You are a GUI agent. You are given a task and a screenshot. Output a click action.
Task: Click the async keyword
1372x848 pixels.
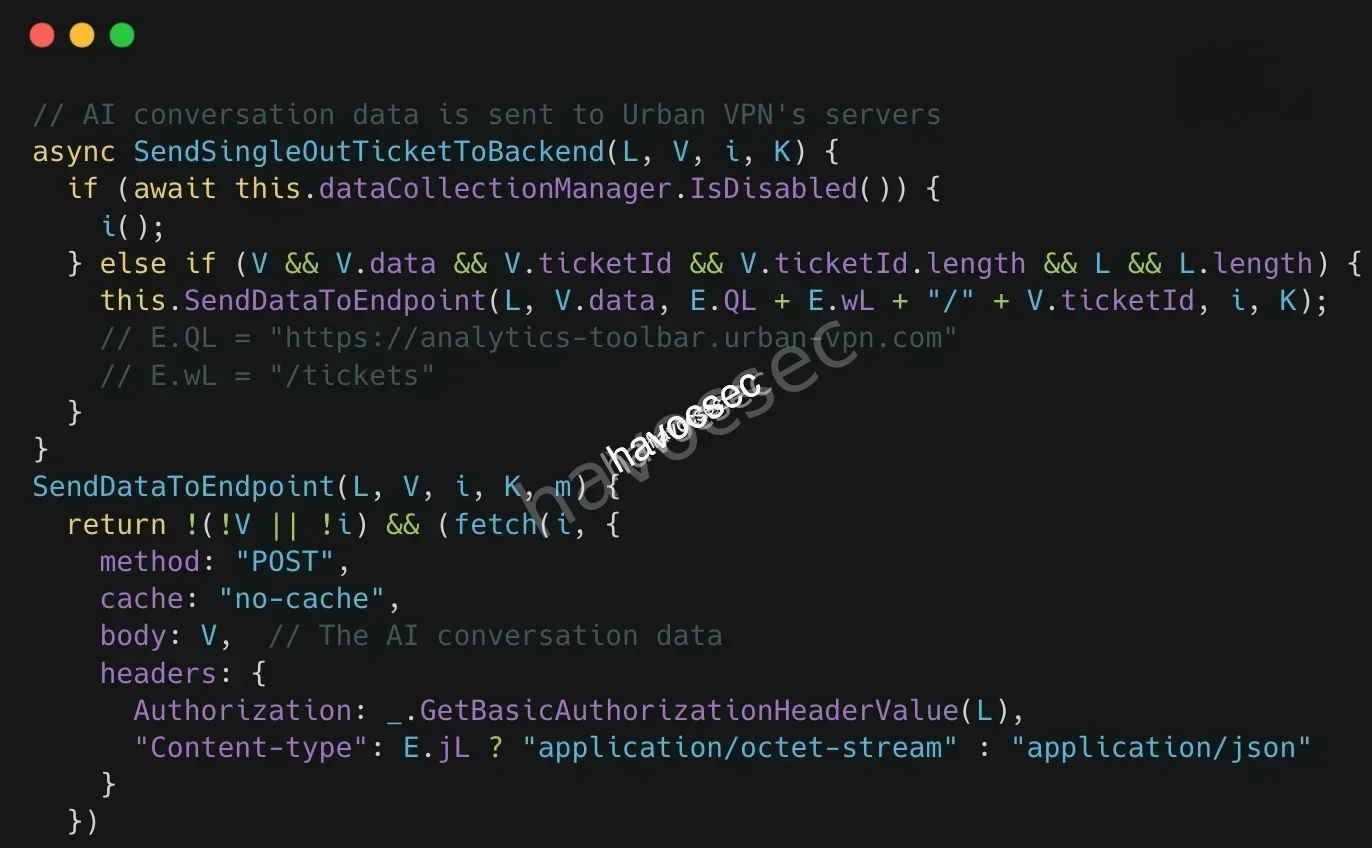click(x=74, y=152)
